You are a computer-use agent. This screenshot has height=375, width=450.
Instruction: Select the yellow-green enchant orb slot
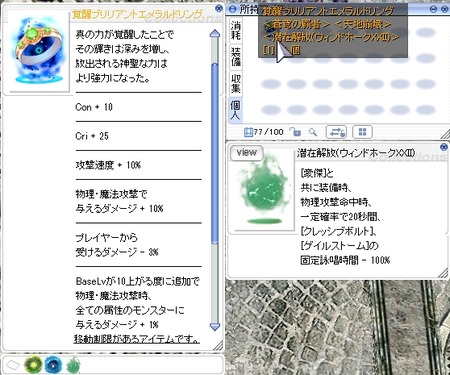point(33,364)
